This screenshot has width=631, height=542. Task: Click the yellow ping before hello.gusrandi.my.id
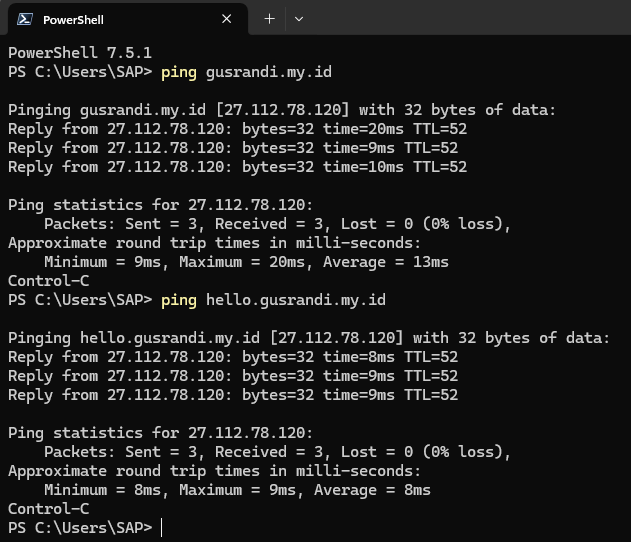[179, 301]
